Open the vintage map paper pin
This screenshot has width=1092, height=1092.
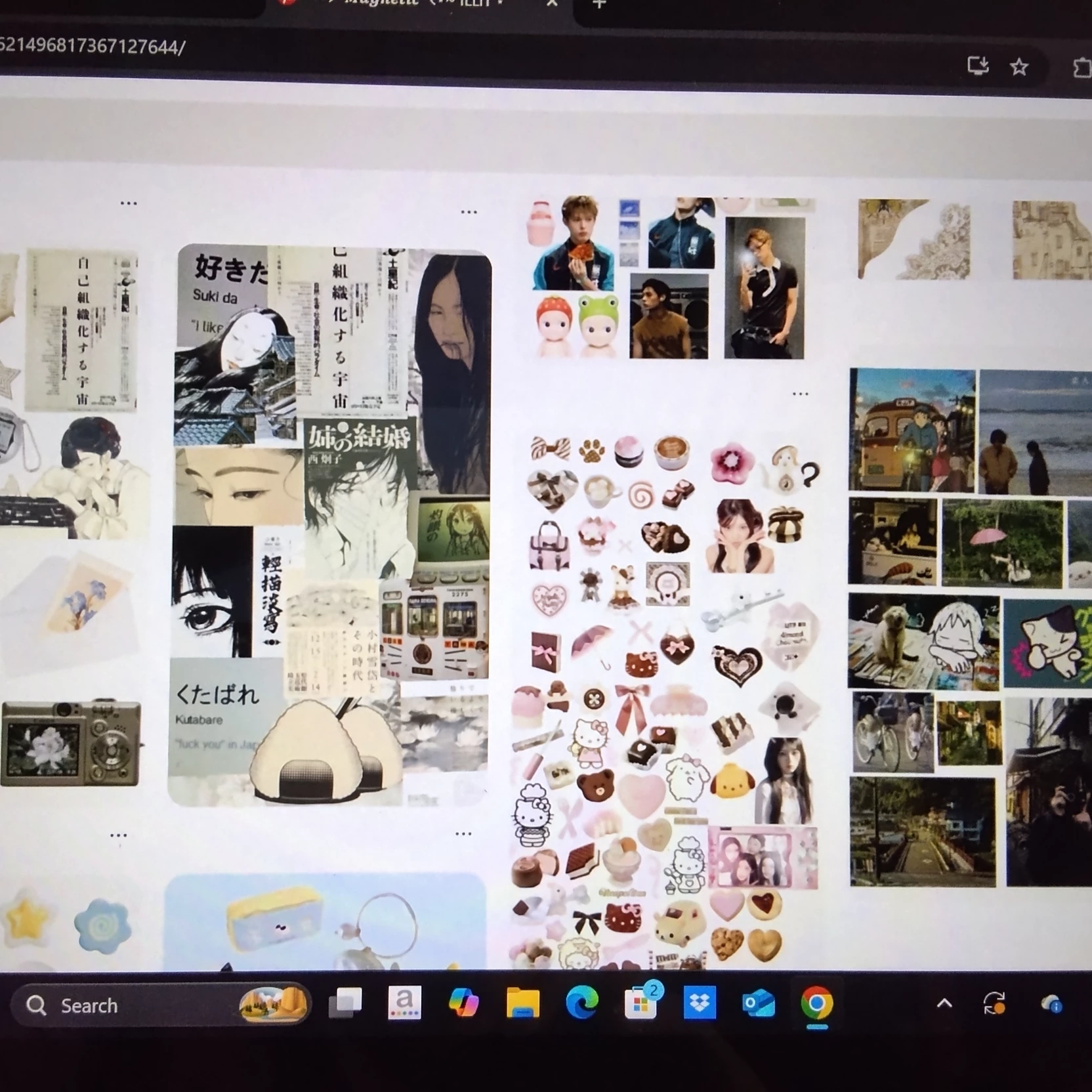click(1052, 240)
